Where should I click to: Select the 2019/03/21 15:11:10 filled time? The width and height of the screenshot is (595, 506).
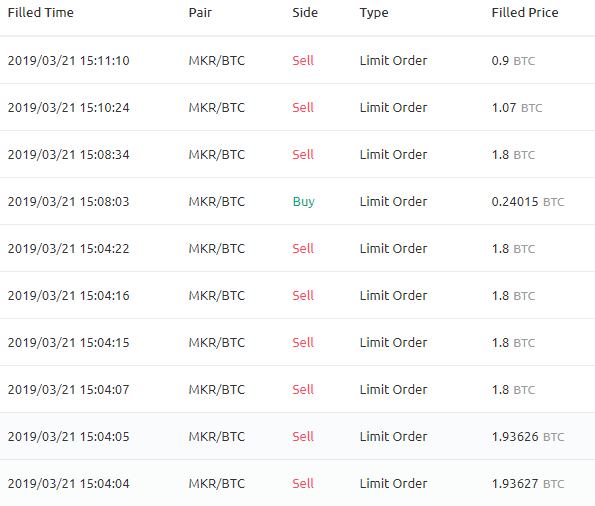pos(68,61)
